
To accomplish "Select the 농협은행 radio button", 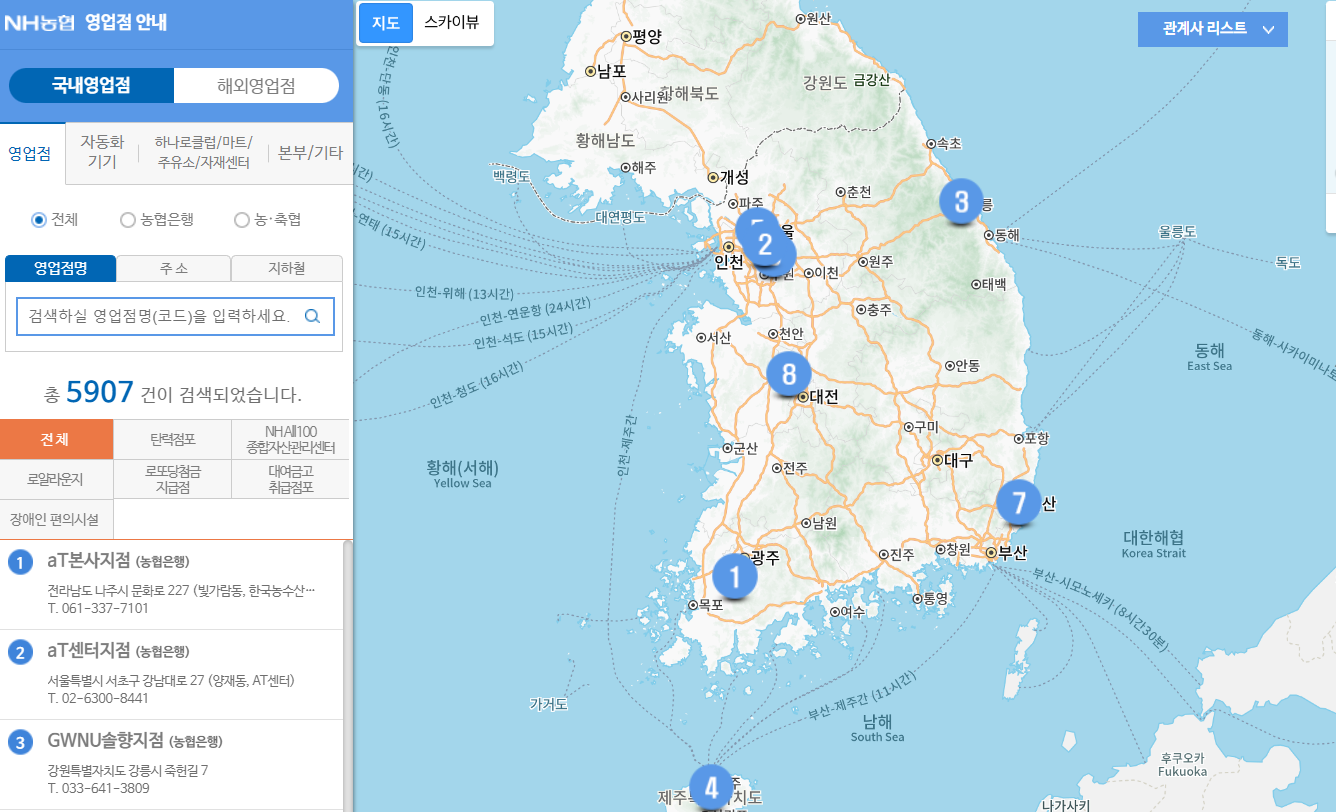I will coord(127,219).
